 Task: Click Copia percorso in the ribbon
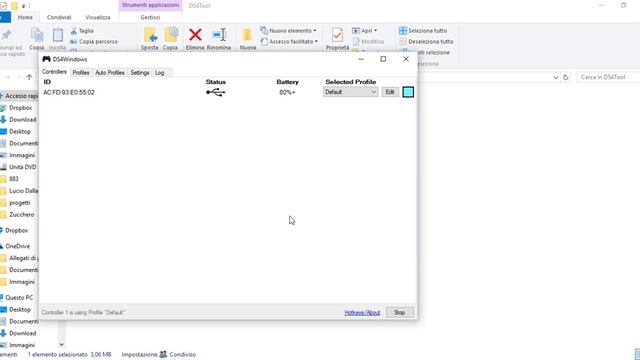(x=94, y=42)
